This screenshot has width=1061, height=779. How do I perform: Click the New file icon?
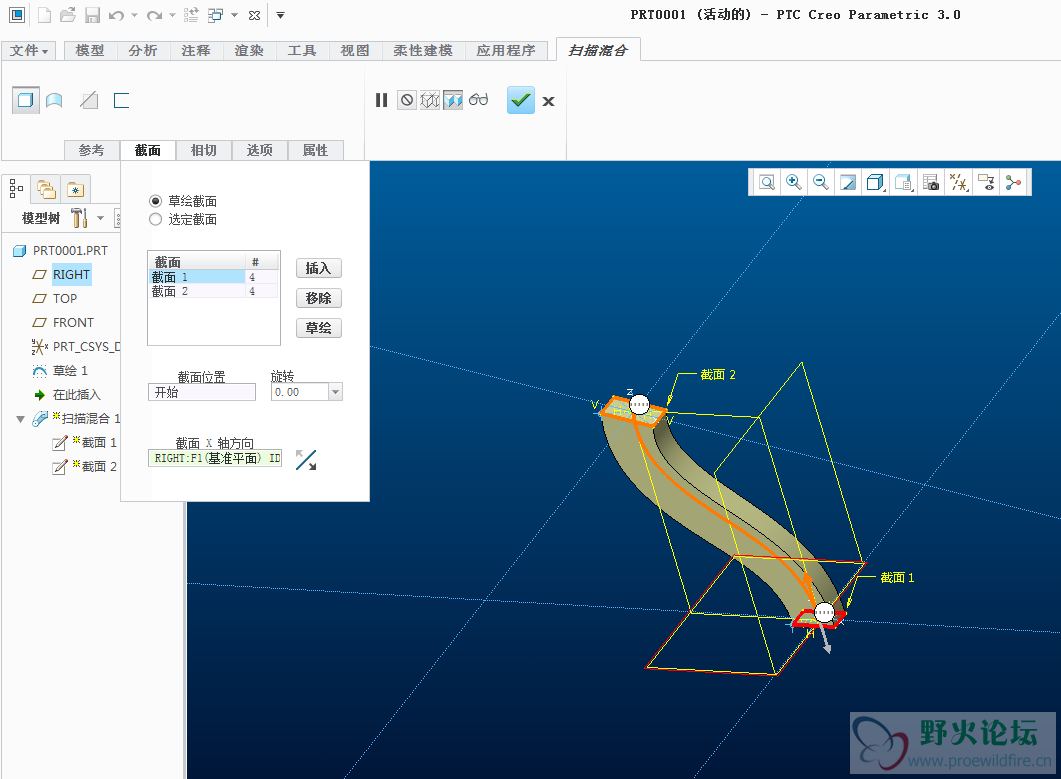point(44,15)
